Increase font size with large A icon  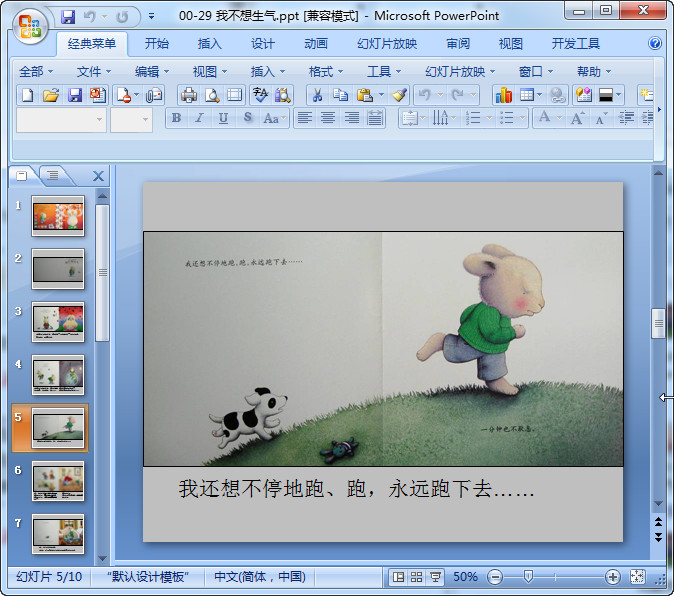coord(577,118)
